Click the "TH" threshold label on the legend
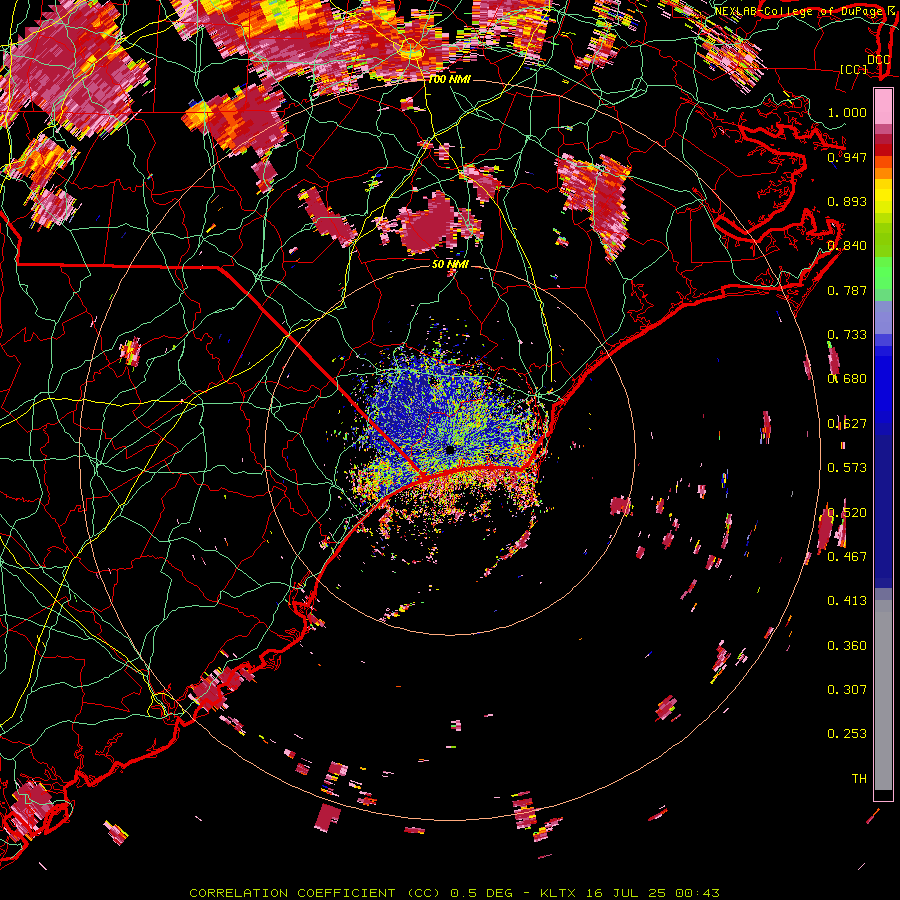Image resolution: width=900 pixels, height=900 pixels. click(x=859, y=779)
